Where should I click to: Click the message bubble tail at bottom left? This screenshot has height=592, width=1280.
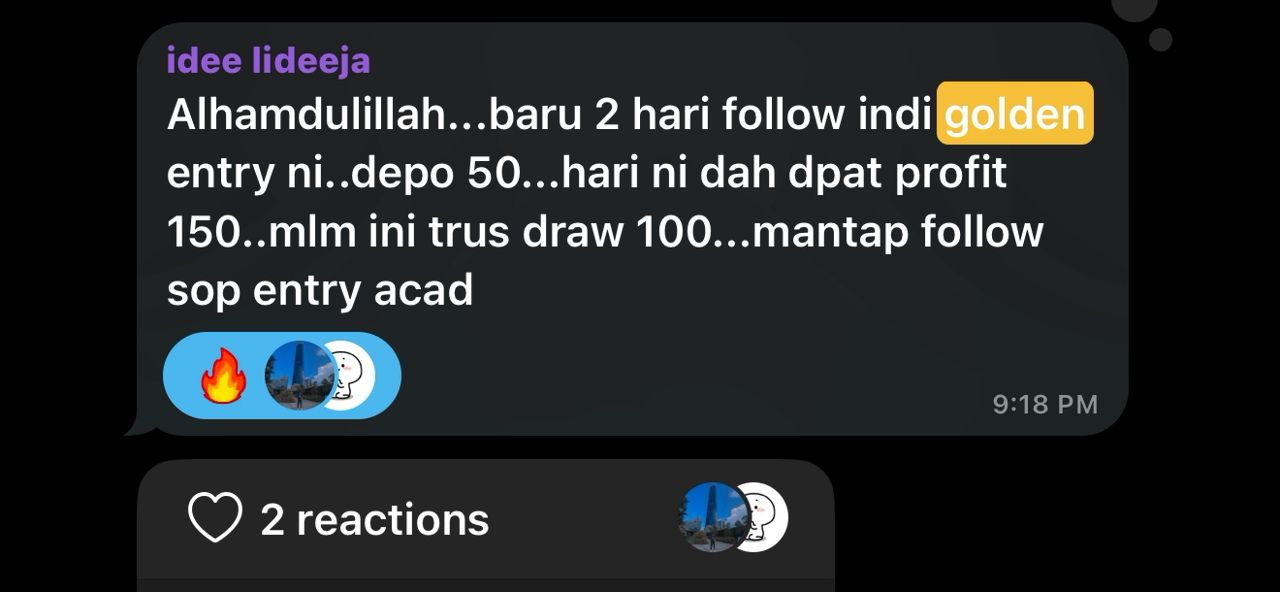click(x=140, y=426)
